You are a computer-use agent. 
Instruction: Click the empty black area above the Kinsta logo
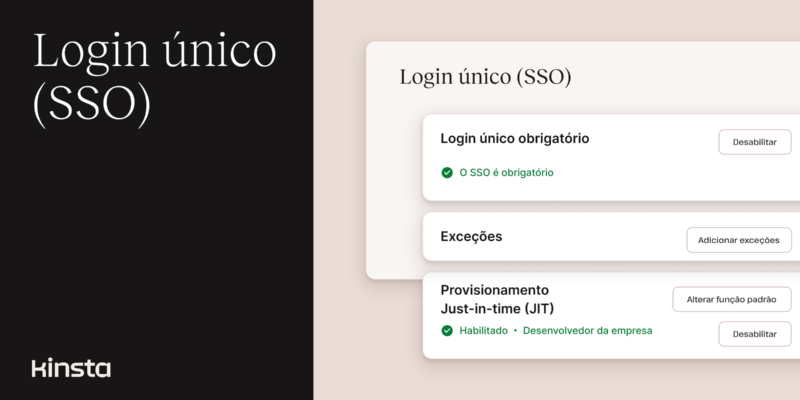click(x=150, y=250)
